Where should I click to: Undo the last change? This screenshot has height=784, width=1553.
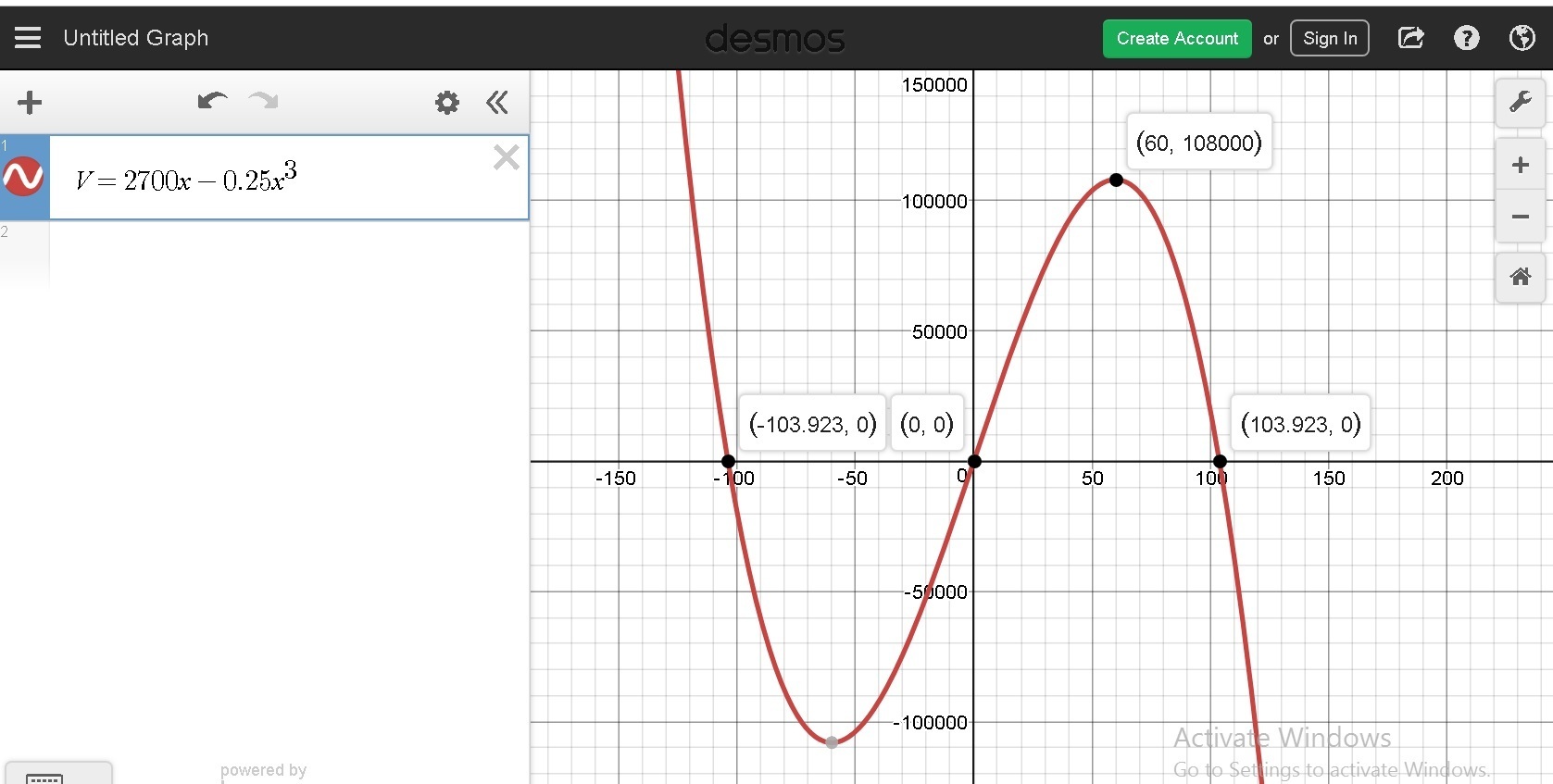tap(212, 101)
